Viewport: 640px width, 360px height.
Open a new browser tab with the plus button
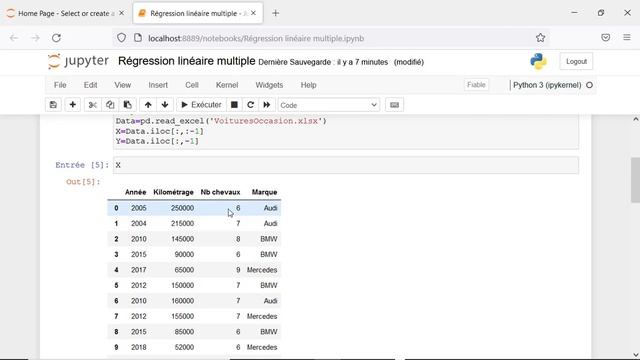(x=276, y=13)
